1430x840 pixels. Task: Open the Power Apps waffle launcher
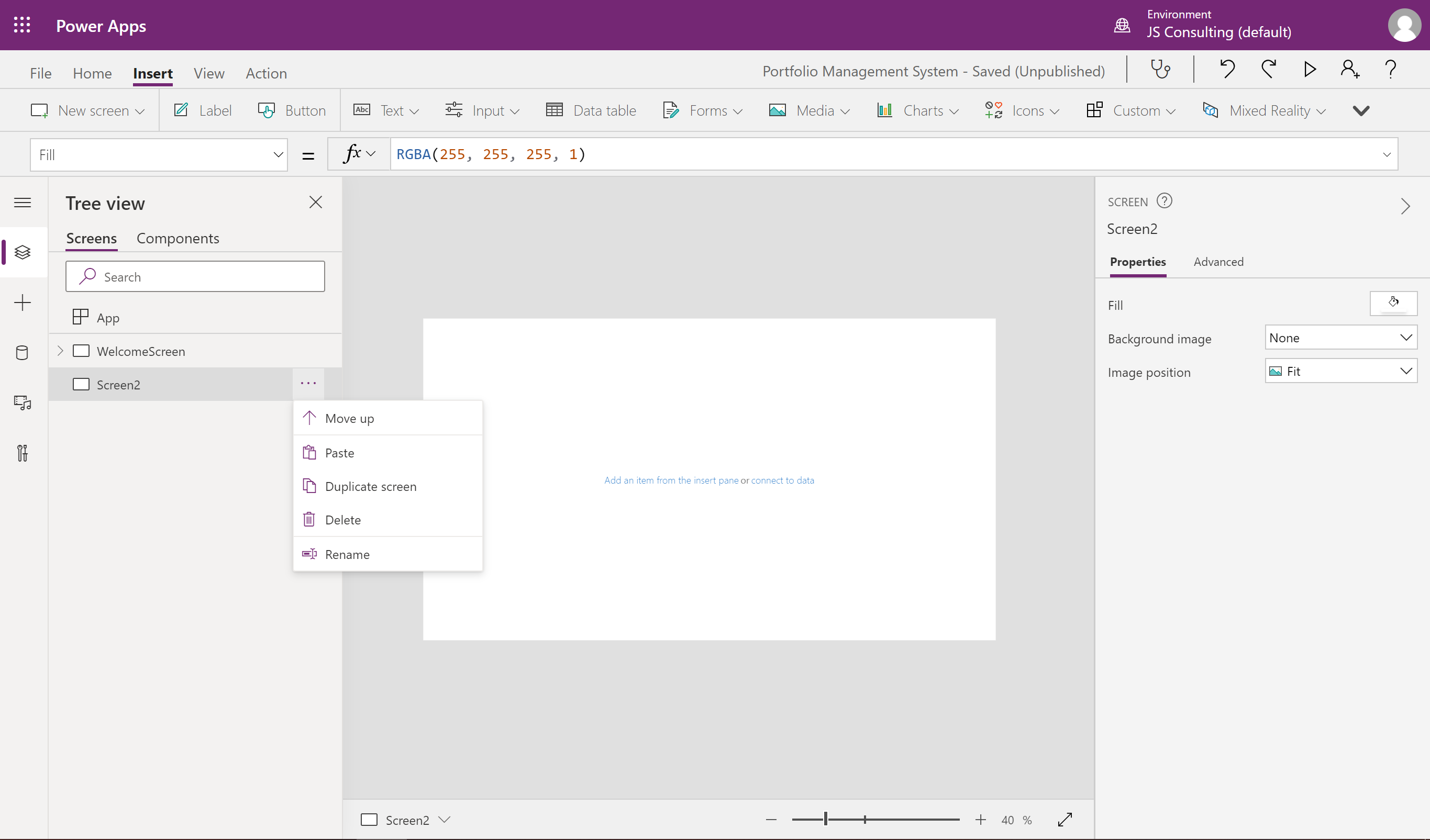[22, 25]
